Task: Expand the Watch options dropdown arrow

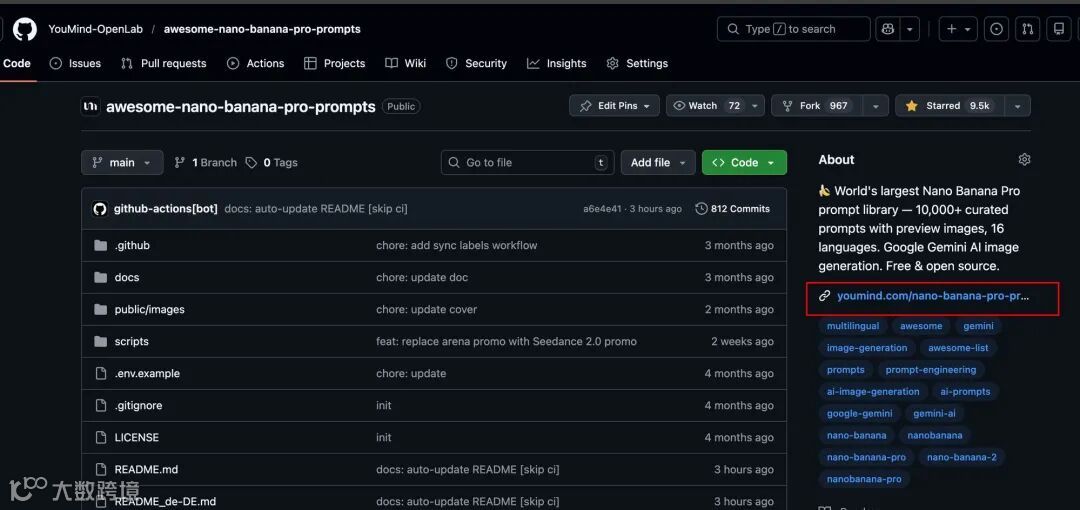Action: [x=756, y=105]
